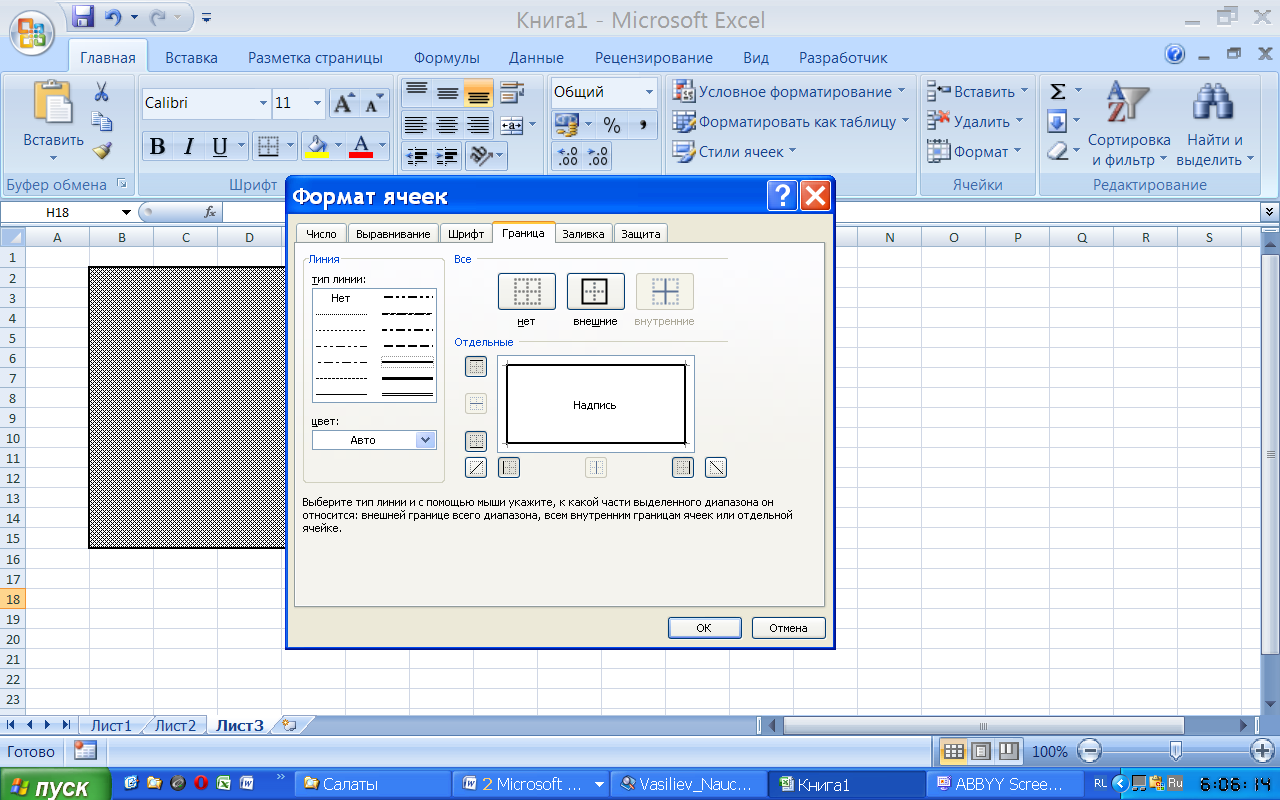
Task: Apply the yellow fill color bucket
Action: pos(317,147)
